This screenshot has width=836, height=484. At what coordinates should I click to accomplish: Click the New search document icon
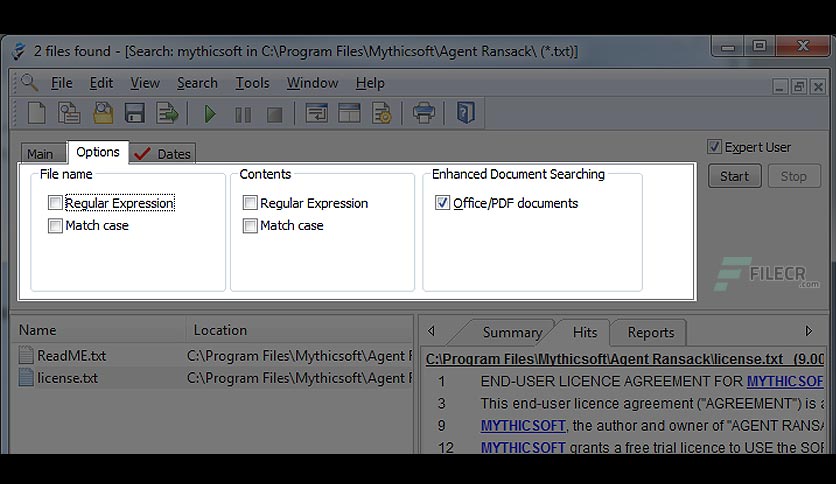36,113
